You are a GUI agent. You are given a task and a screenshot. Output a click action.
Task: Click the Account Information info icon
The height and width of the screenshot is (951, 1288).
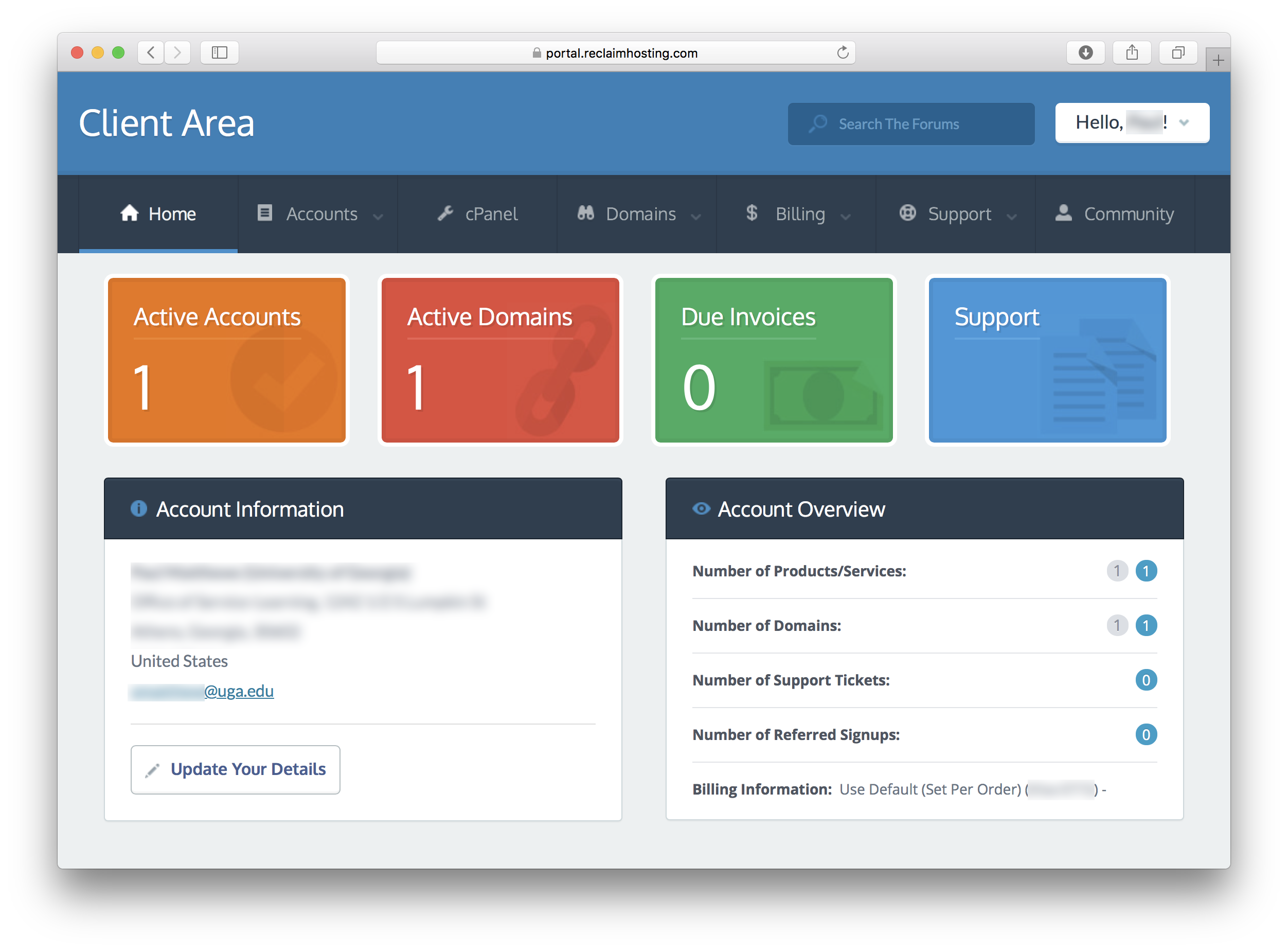pyautogui.click(x=139, y=508)
